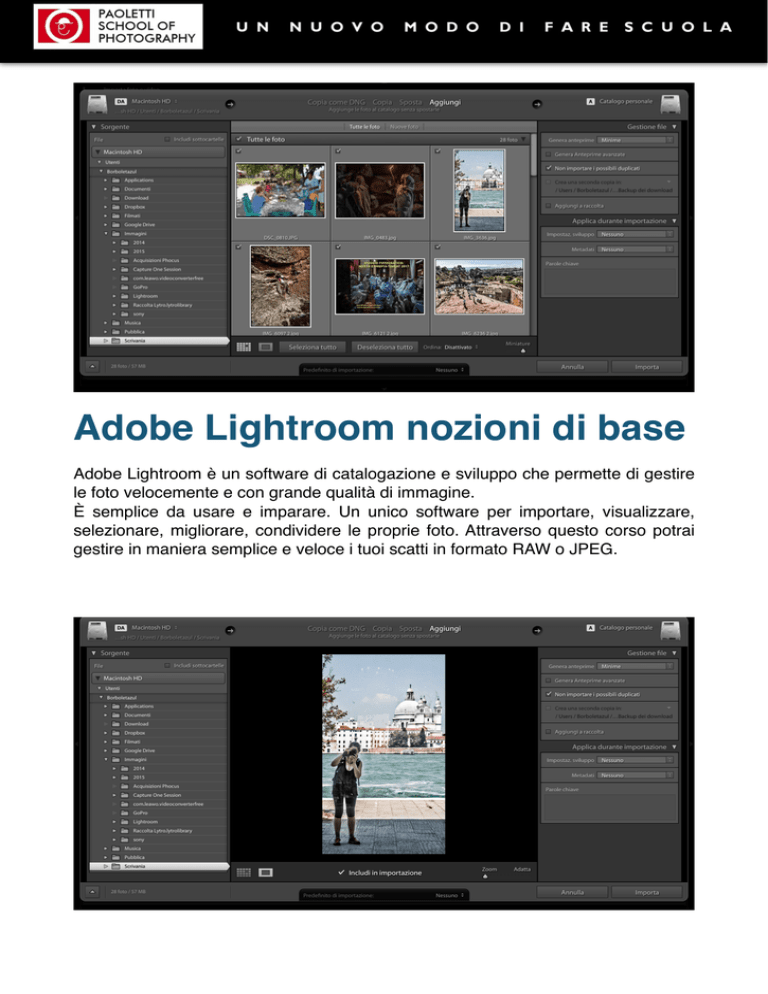The image size is (768, 994).
Task: Click the DA source badge in the top dialog
Action: click(120, 101)
